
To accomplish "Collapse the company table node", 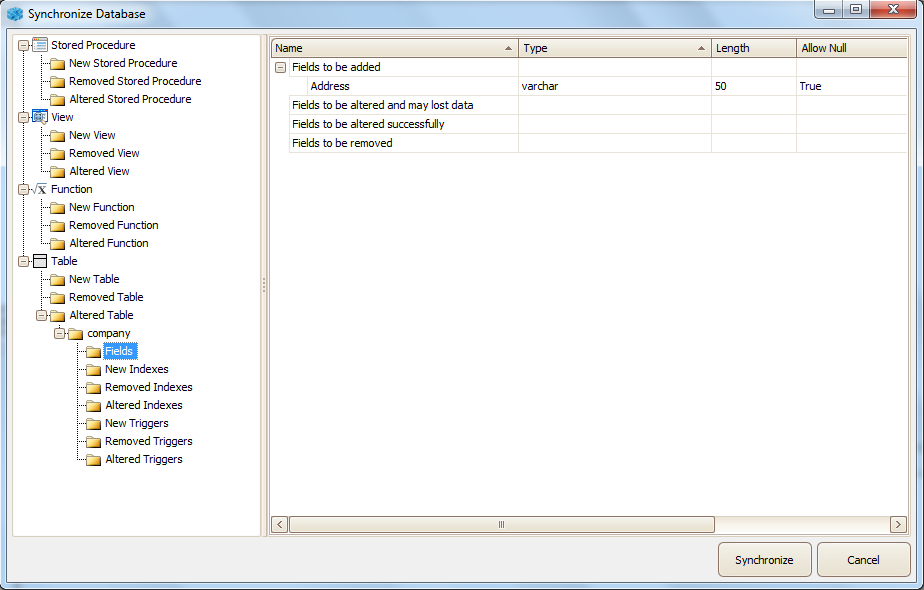I will tap(60, 334).
